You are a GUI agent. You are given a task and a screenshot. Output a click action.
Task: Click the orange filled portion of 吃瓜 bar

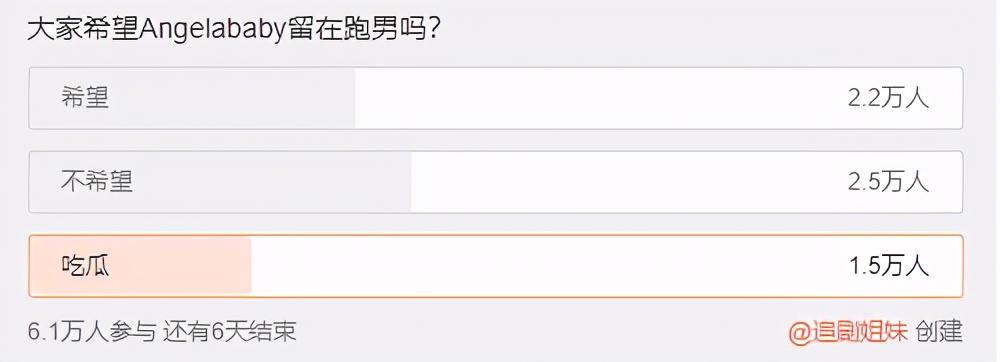[x=140, y=266]
